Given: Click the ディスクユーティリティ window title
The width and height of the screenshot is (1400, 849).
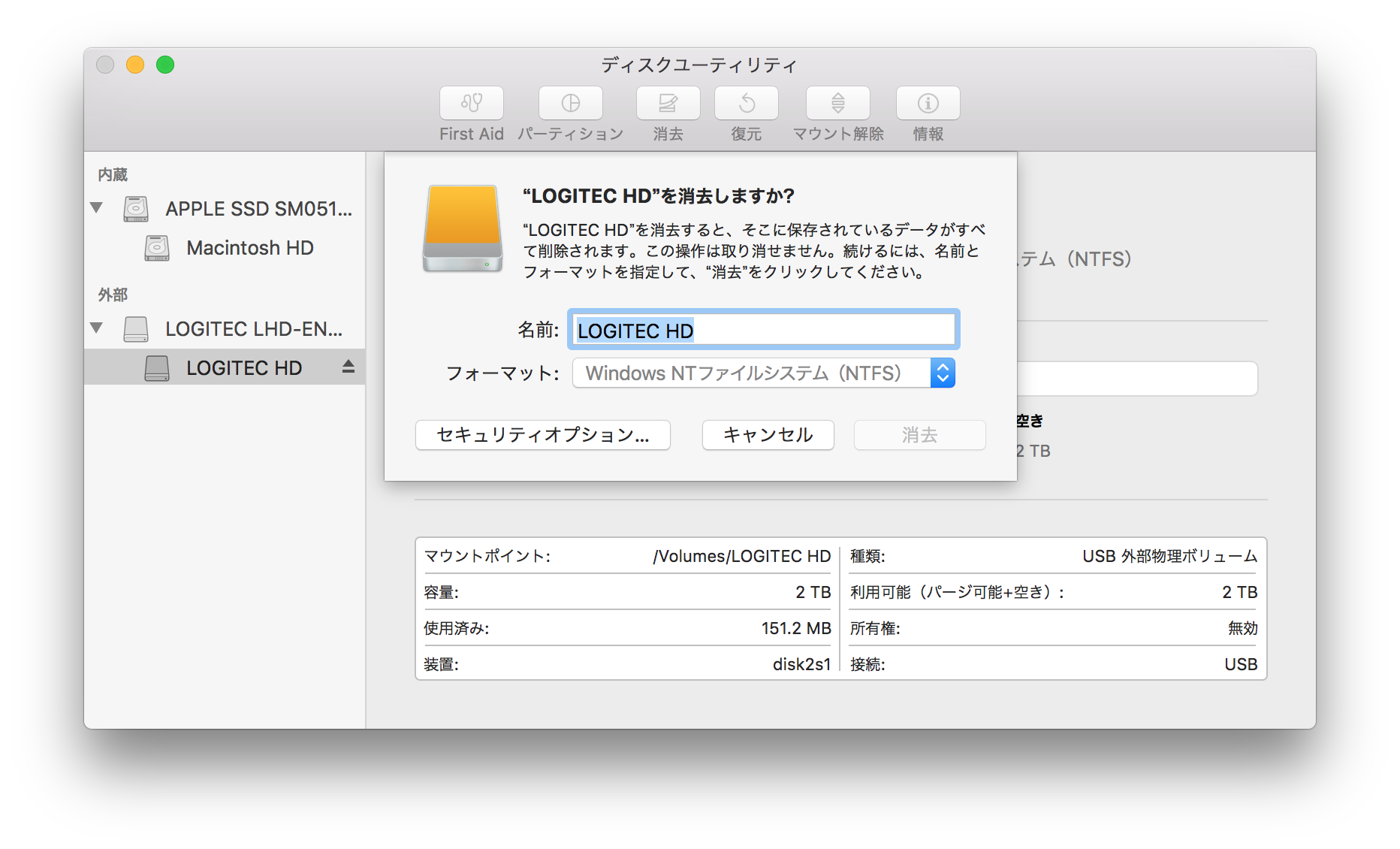Looking at the screenshot, I should click(699, 65).
